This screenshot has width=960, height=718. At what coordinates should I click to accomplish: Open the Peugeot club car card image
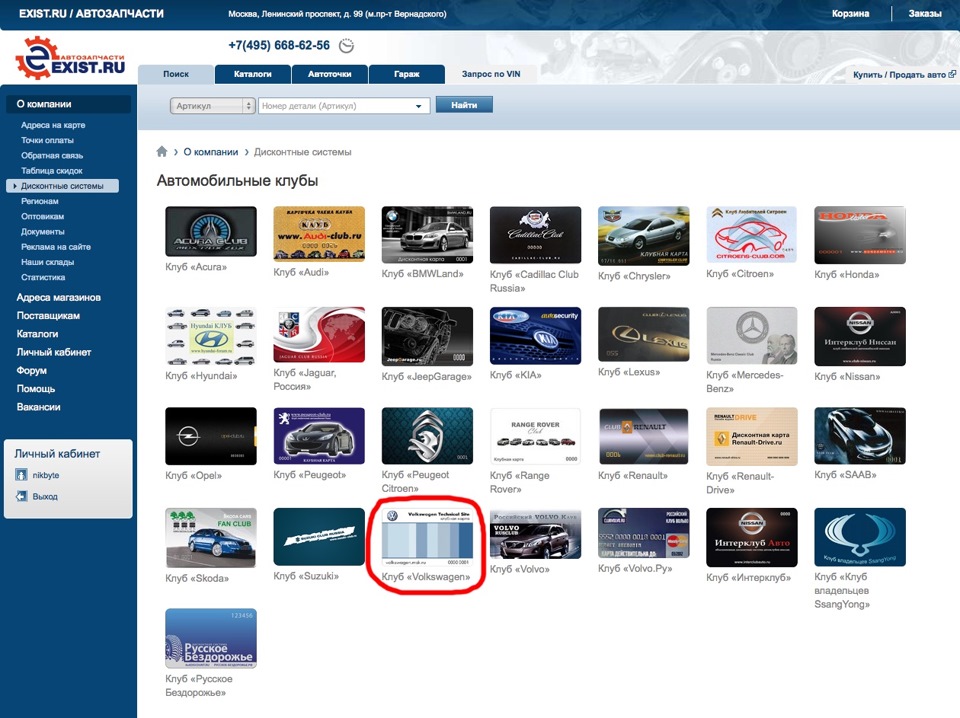(x=319, y=436)
